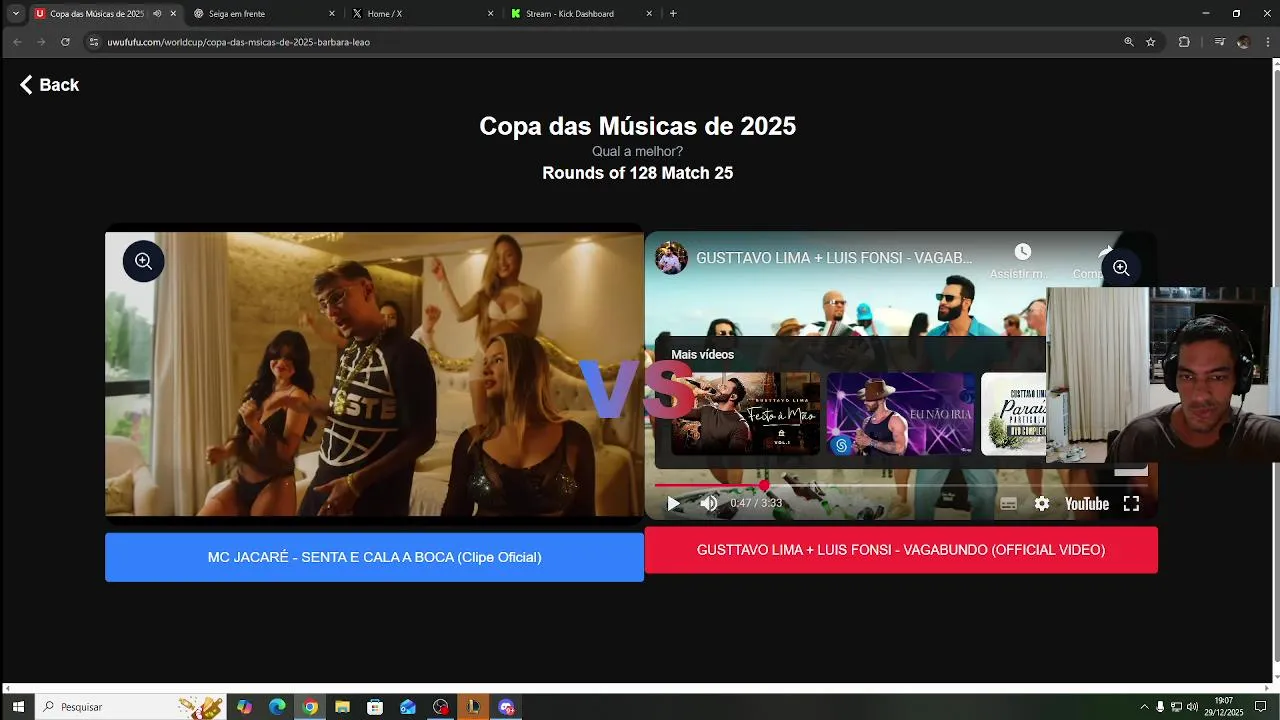
Task: Focus the uwufufu.com address bar
Action: 600,42
